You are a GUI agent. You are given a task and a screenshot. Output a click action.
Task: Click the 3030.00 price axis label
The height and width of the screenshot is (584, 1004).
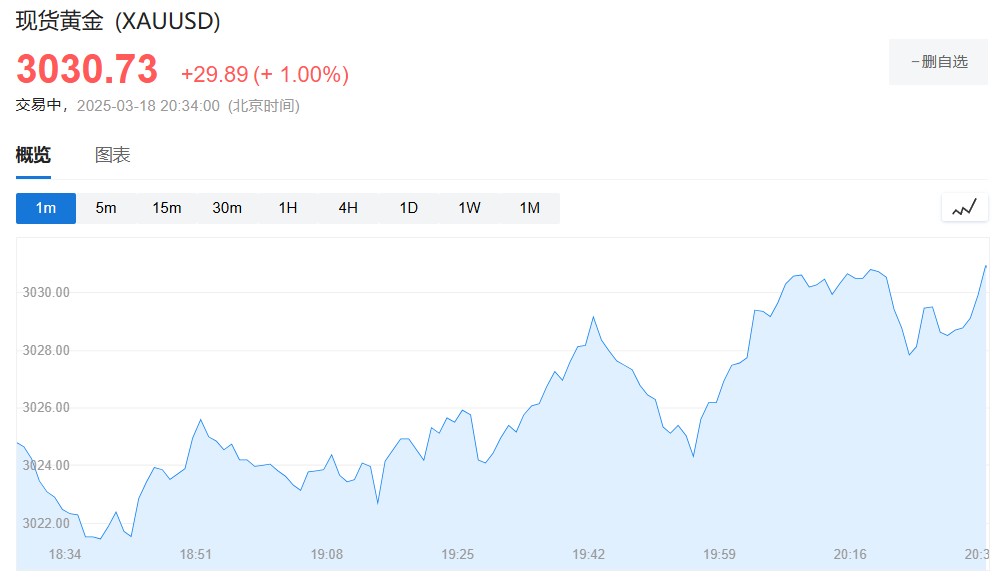click(46, 293)
